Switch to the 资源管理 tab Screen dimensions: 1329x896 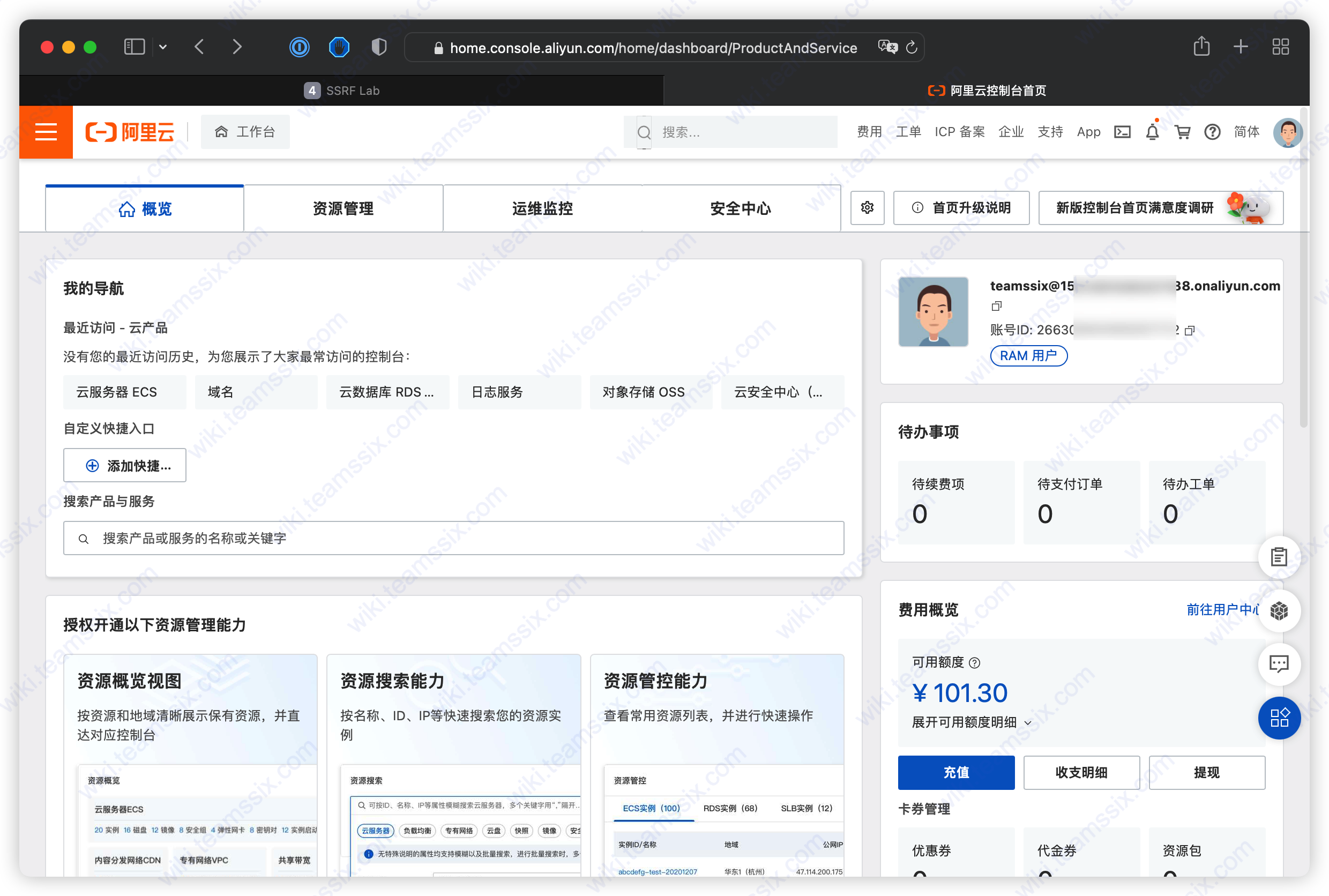click(344, 208)
